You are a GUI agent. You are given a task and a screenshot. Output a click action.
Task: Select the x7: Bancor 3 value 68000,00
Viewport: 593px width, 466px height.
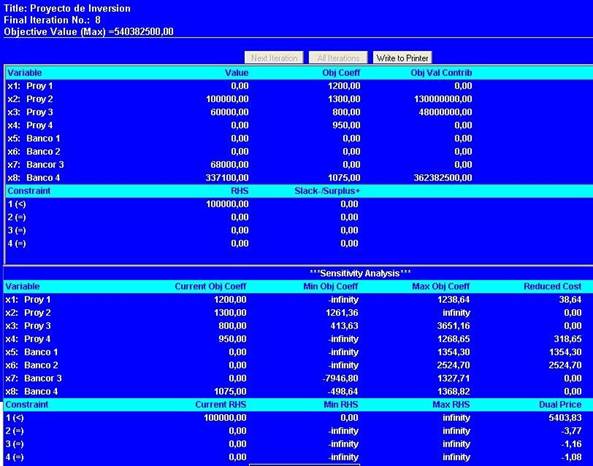pyautogui.click(x=230, y=165)
